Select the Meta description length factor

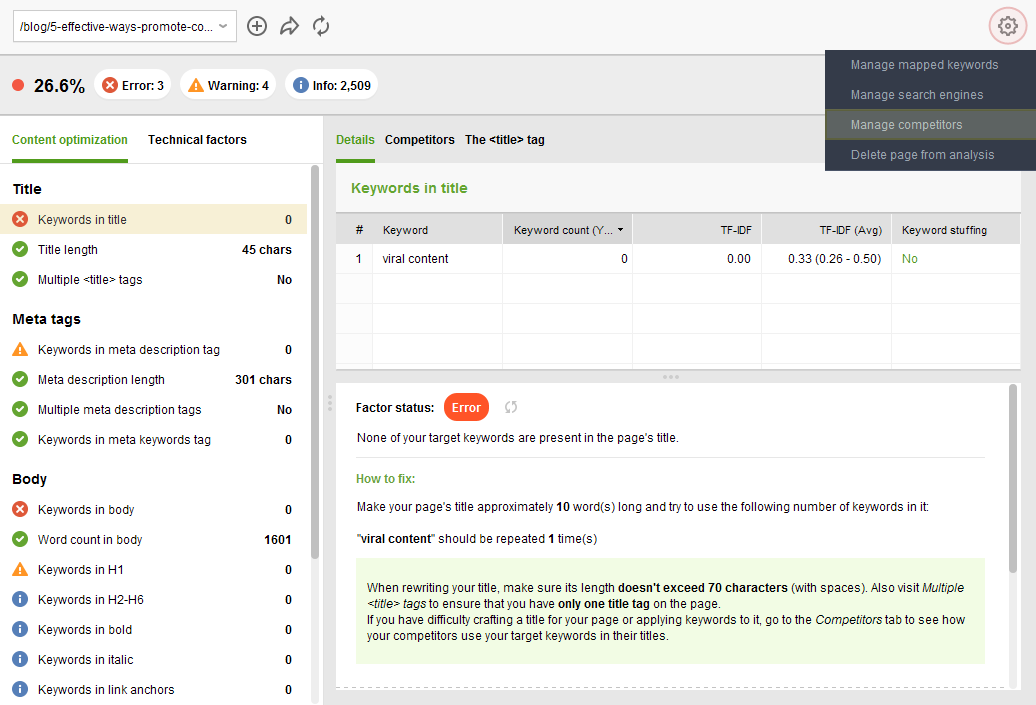[x=153, y=379]
